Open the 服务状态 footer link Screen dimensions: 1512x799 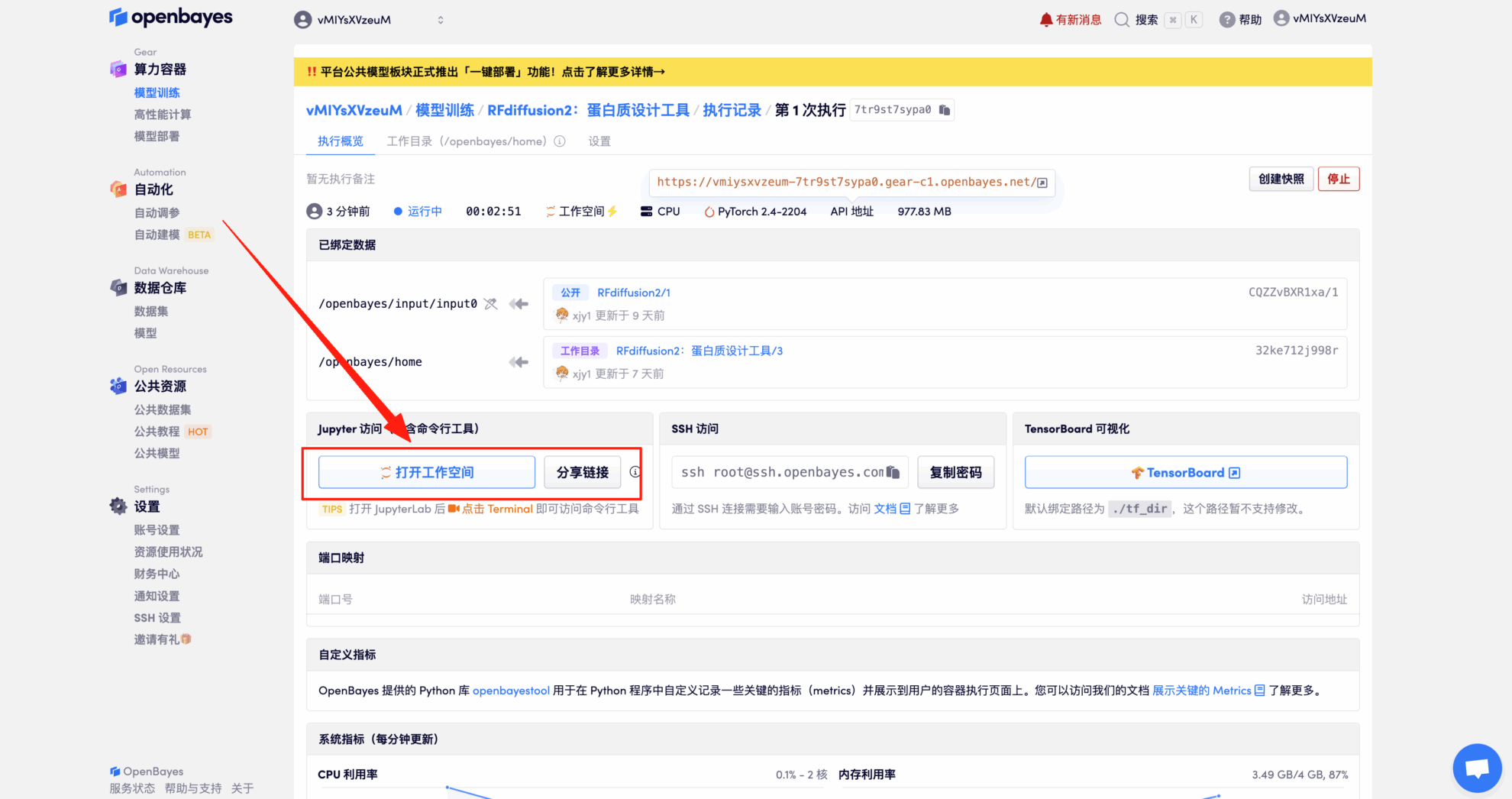(x=132, y=788)
